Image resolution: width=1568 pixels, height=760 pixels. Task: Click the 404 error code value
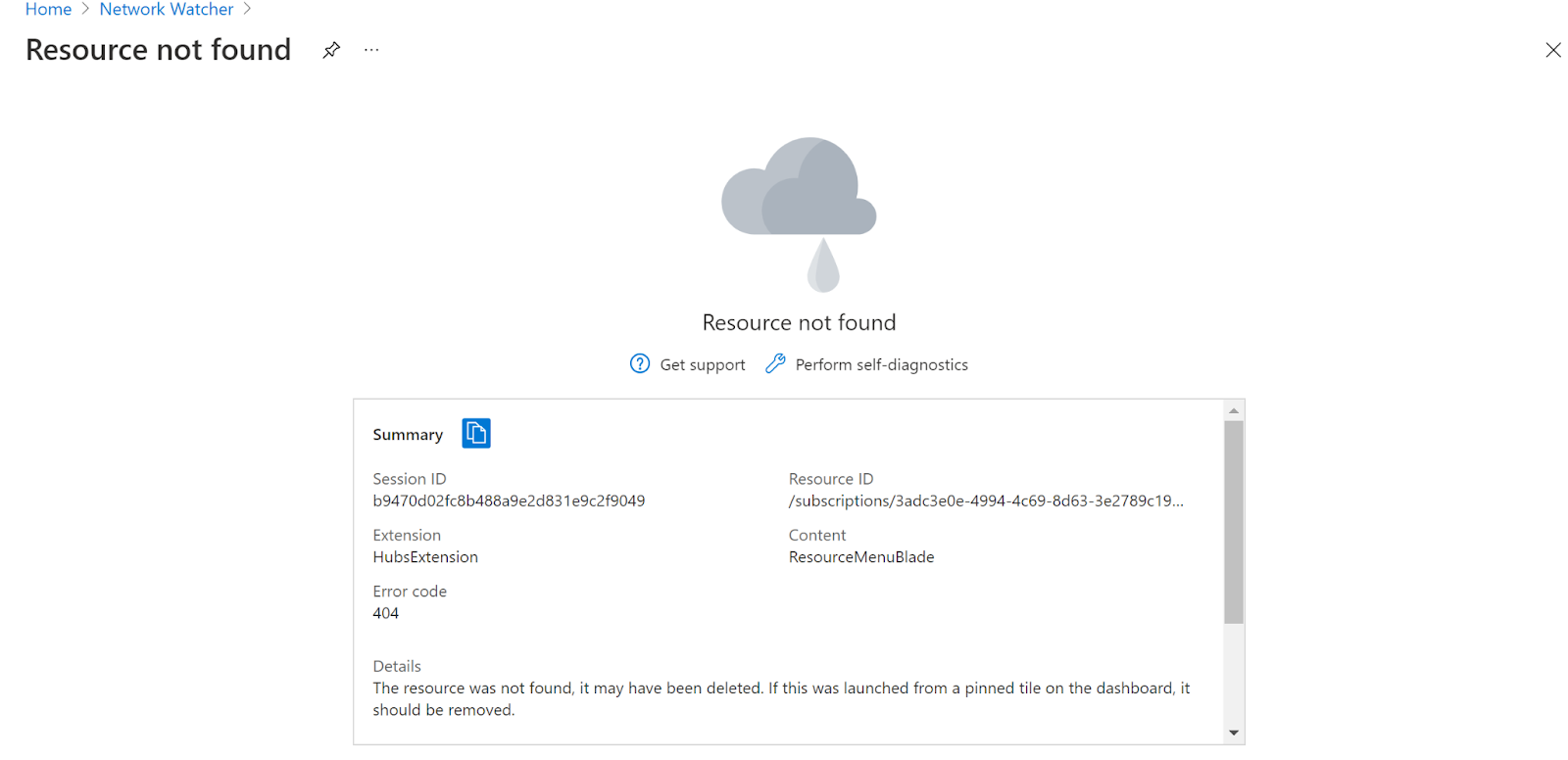[386, 613]
